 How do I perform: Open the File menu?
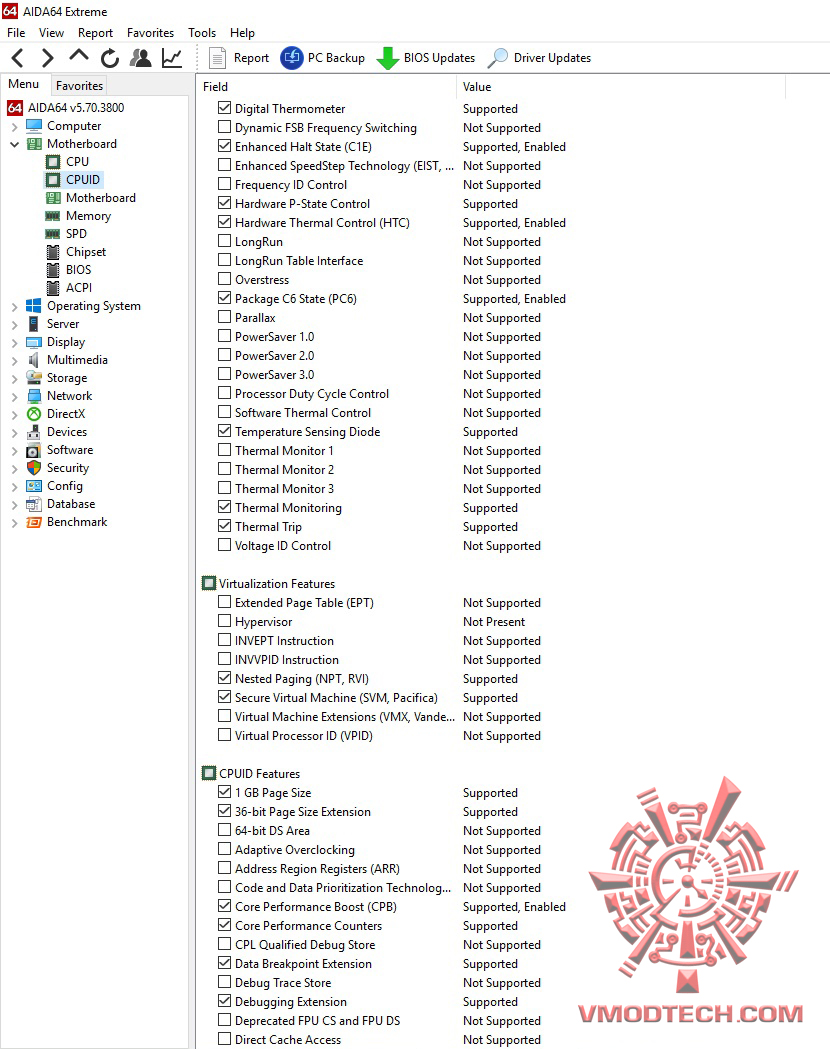pyautogui.click(x=16, y=33)
